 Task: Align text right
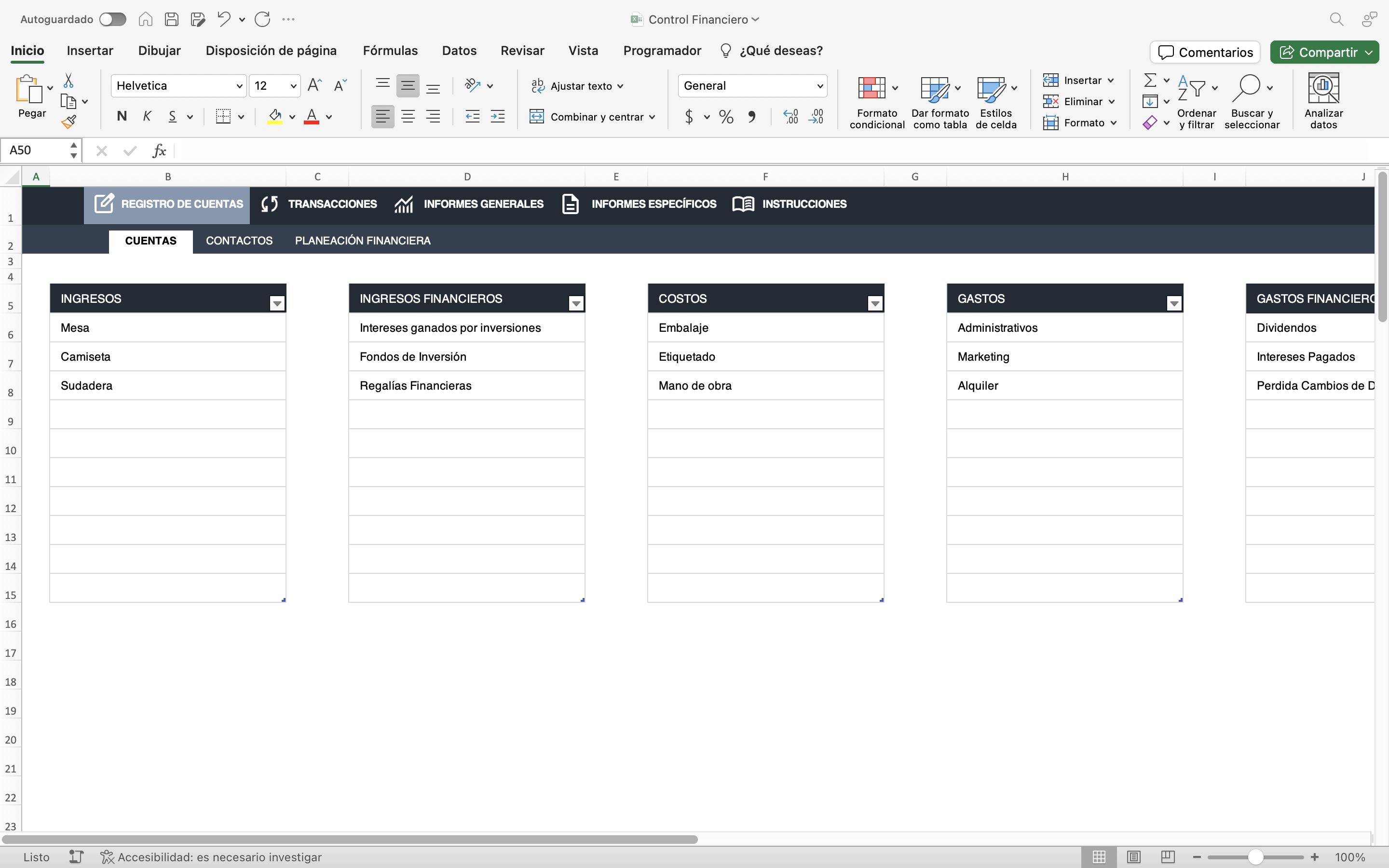[x=433, y=117]
